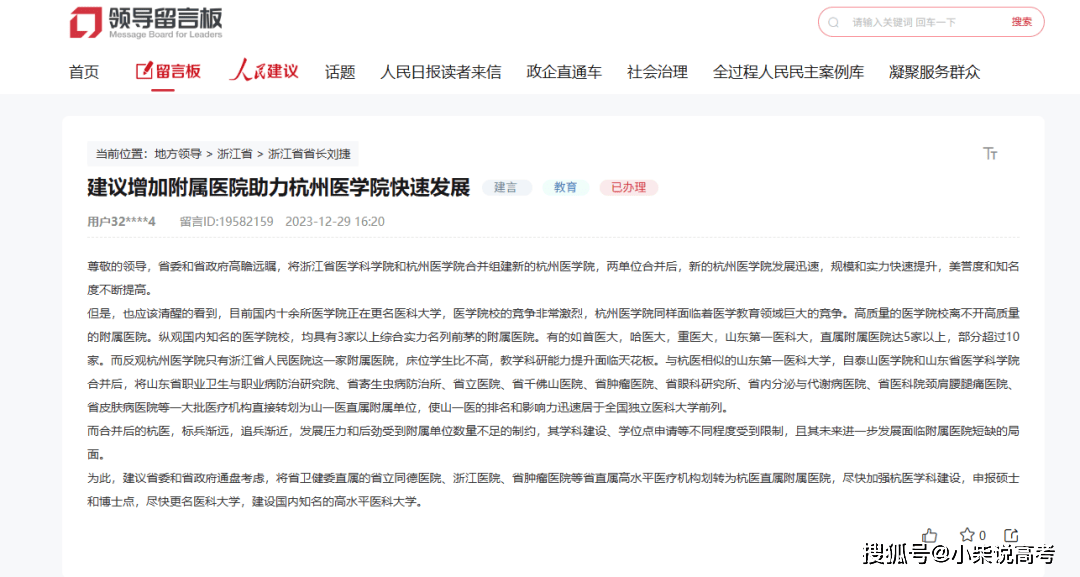This screenshot has height=577, width=1080.
Task: Open 全过程人民民主案例库
Action: pos(788,72)
